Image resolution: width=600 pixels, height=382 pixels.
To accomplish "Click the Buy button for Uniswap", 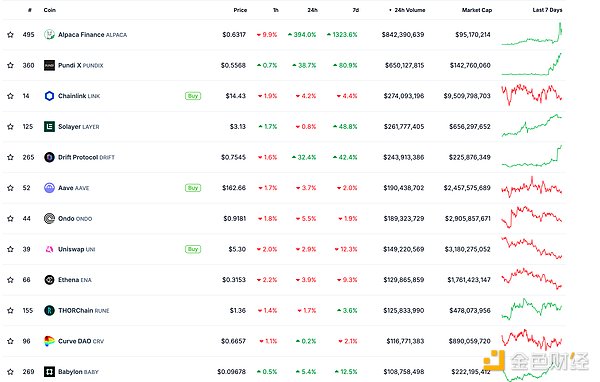I will click(193, 249).
